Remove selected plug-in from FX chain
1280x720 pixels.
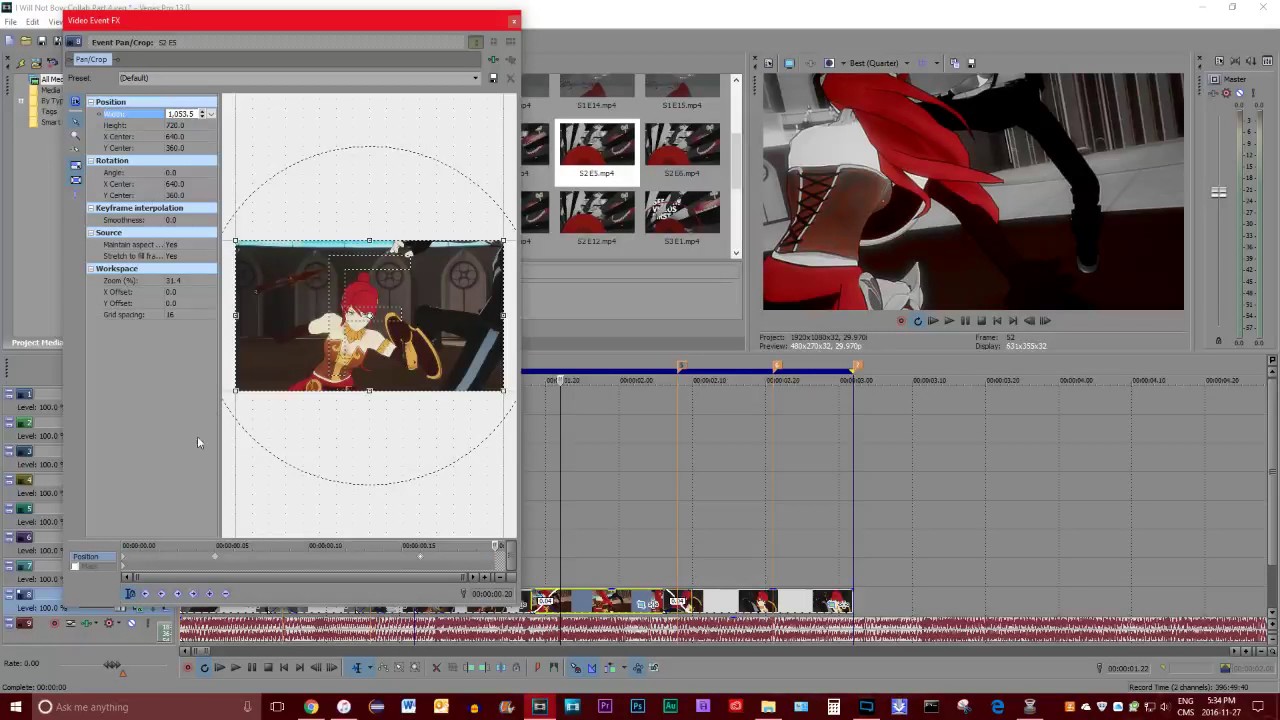tap(510, 60)
